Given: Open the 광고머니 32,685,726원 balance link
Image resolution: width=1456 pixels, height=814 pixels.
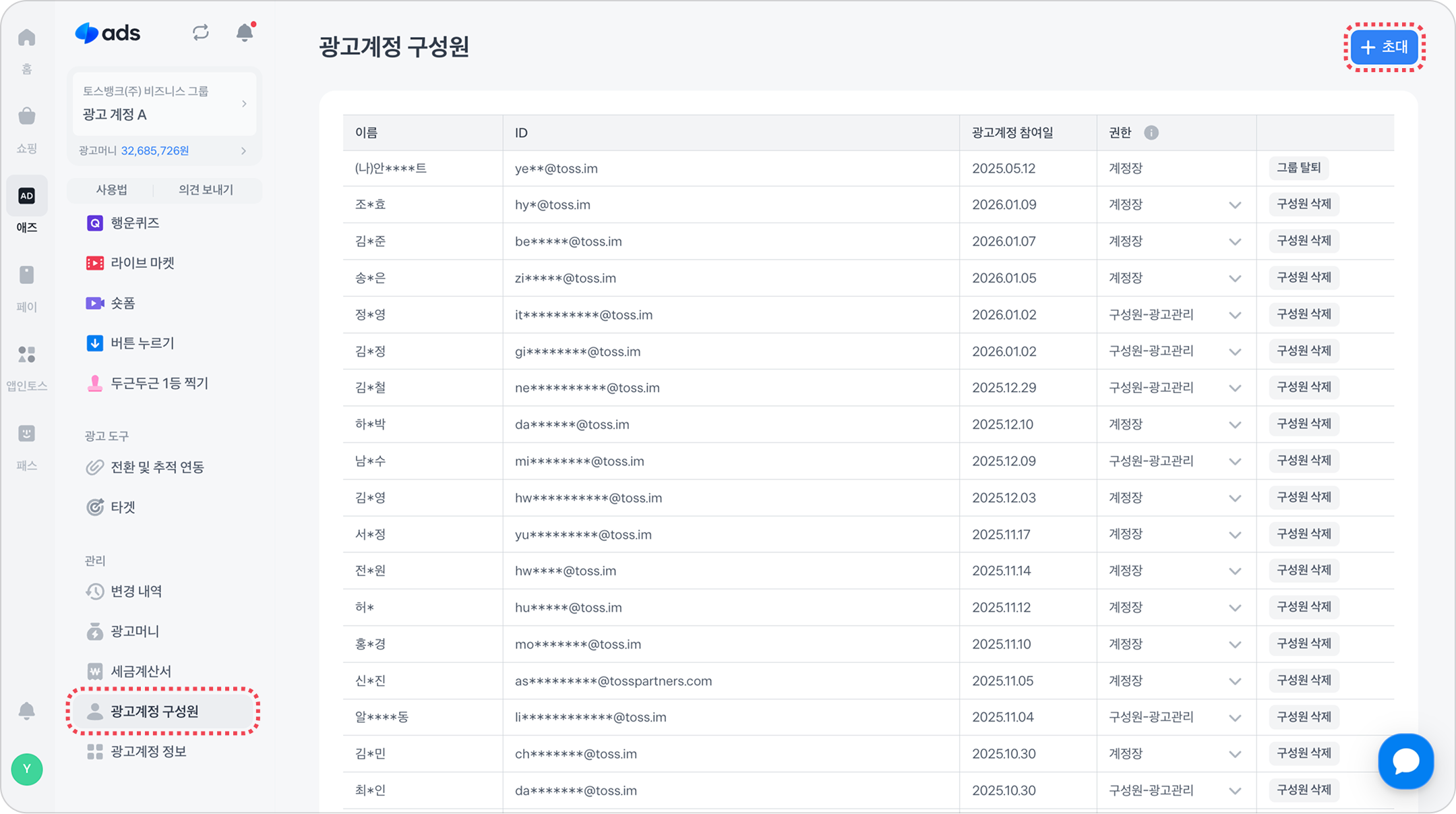Looking at the screenshot, I should [163, 150].
